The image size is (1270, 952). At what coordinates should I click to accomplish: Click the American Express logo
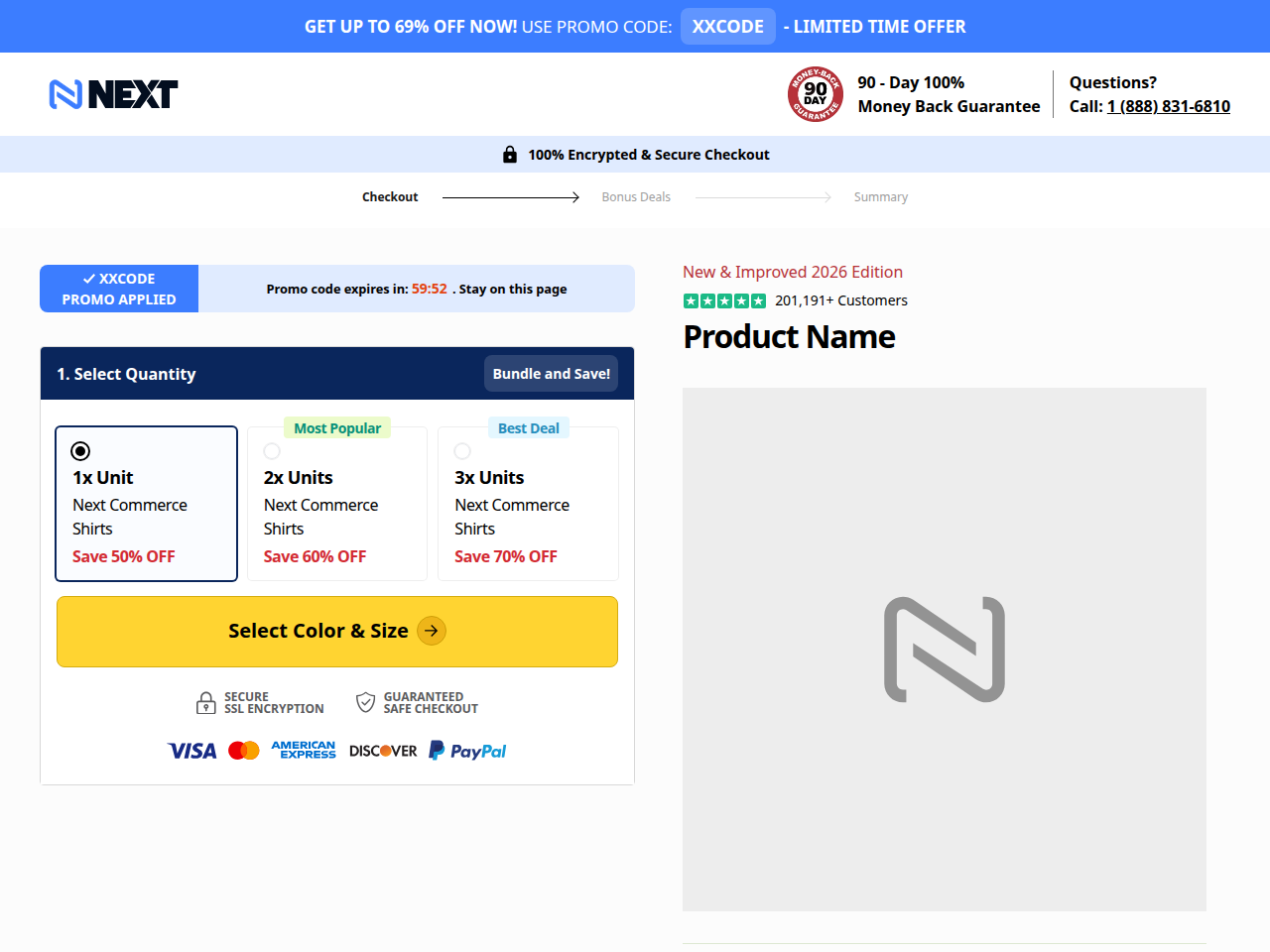(304, 751)
